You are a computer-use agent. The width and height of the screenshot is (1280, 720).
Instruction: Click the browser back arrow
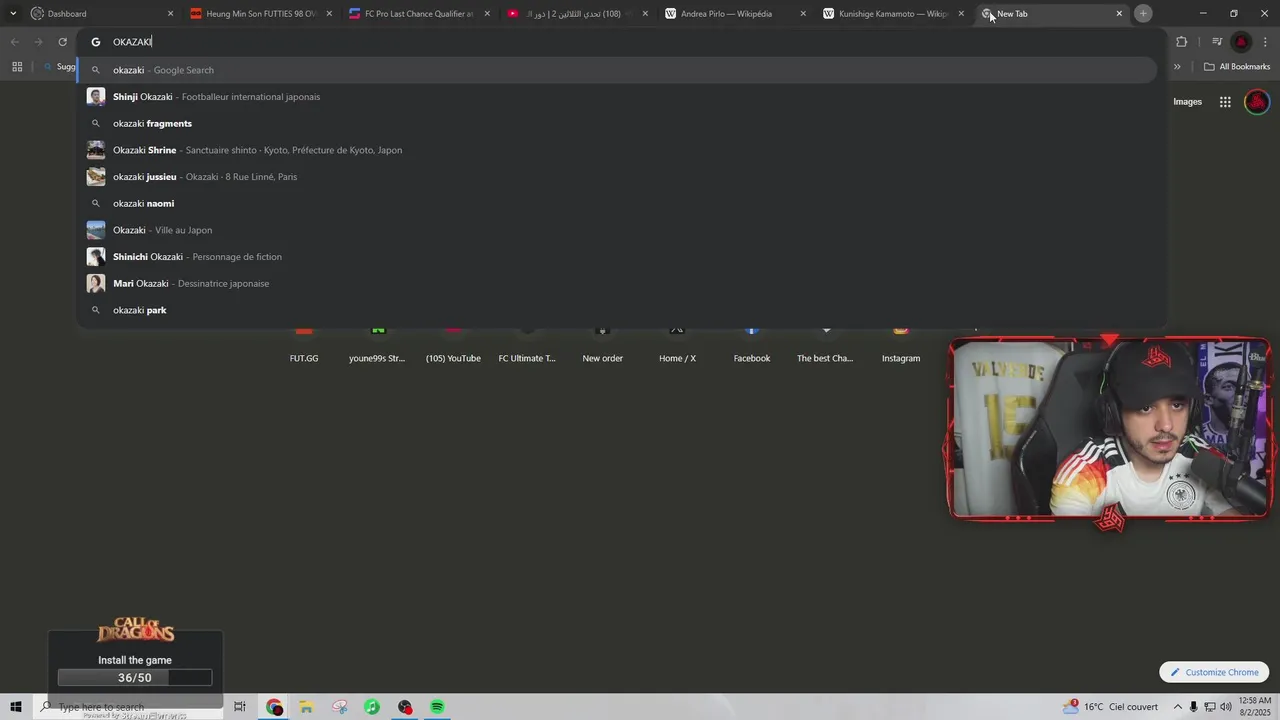click(x=14, y=42)
